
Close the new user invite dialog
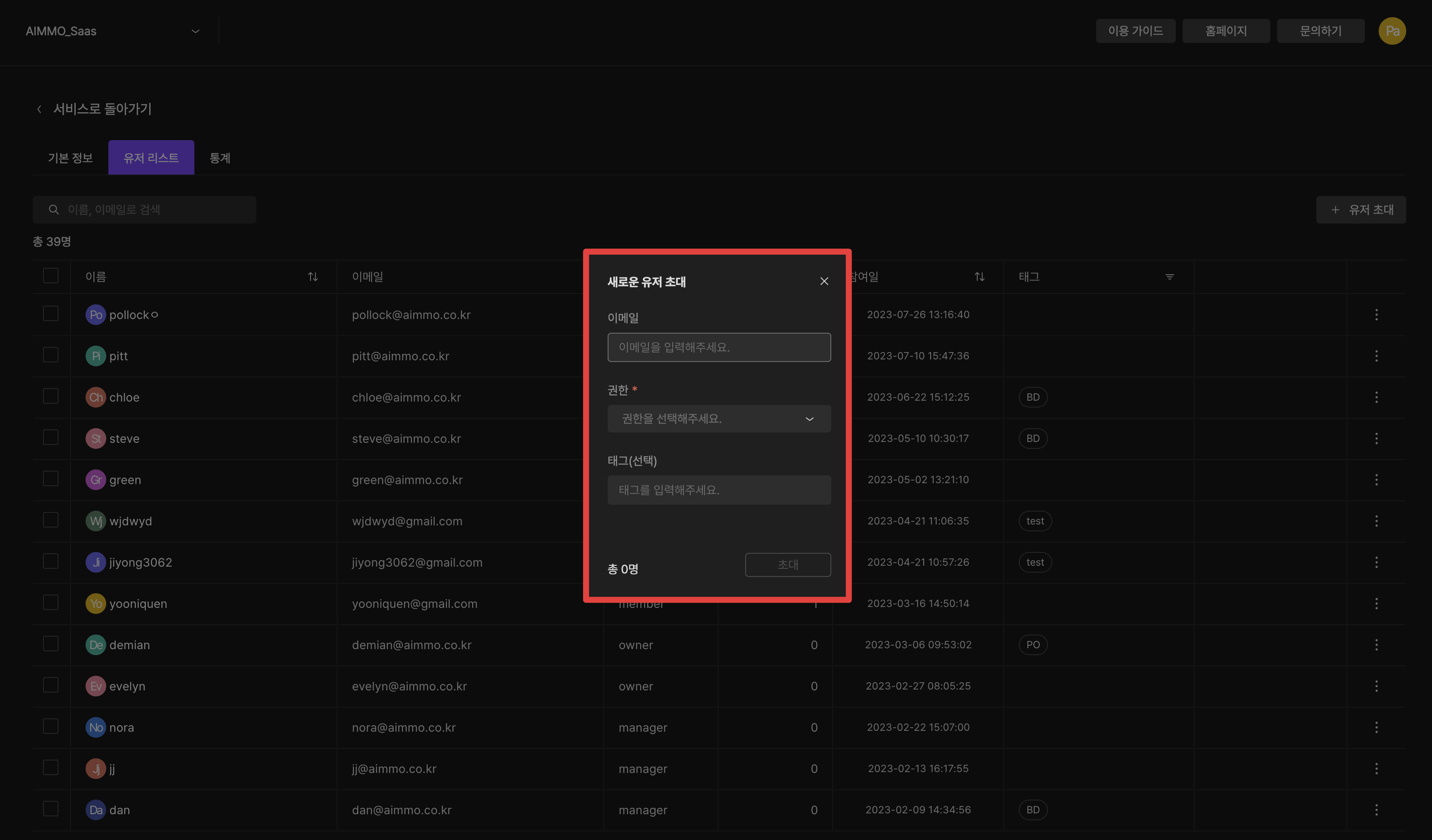(824, 281)
